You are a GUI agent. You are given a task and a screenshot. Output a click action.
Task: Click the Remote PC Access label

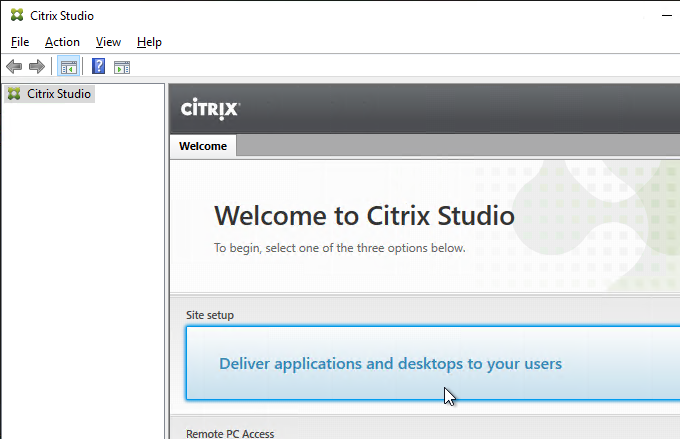[230, 433]
